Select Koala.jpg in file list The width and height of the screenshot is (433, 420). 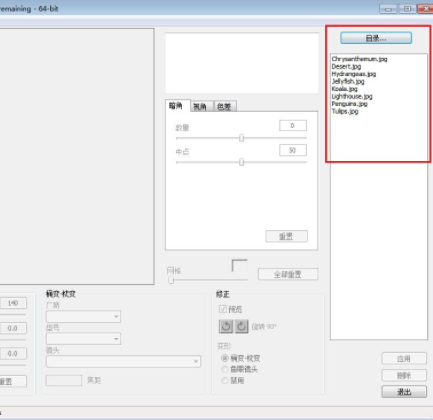pos(344,89)
